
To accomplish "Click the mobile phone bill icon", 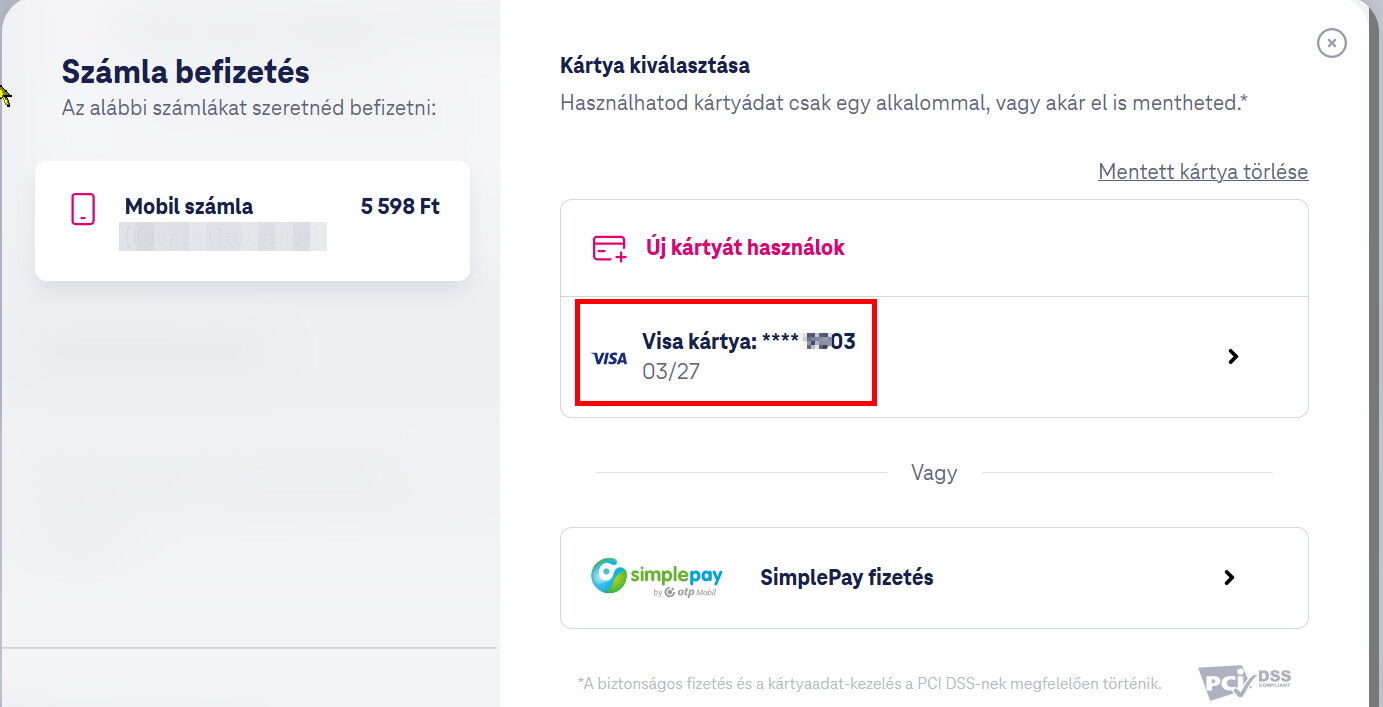I will (x=83, y=208).
